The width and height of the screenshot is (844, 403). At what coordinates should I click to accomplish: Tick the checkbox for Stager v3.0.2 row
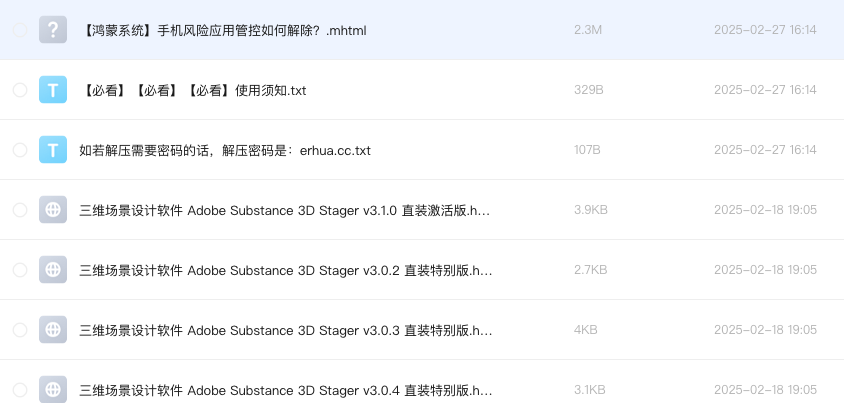point(20,270)
